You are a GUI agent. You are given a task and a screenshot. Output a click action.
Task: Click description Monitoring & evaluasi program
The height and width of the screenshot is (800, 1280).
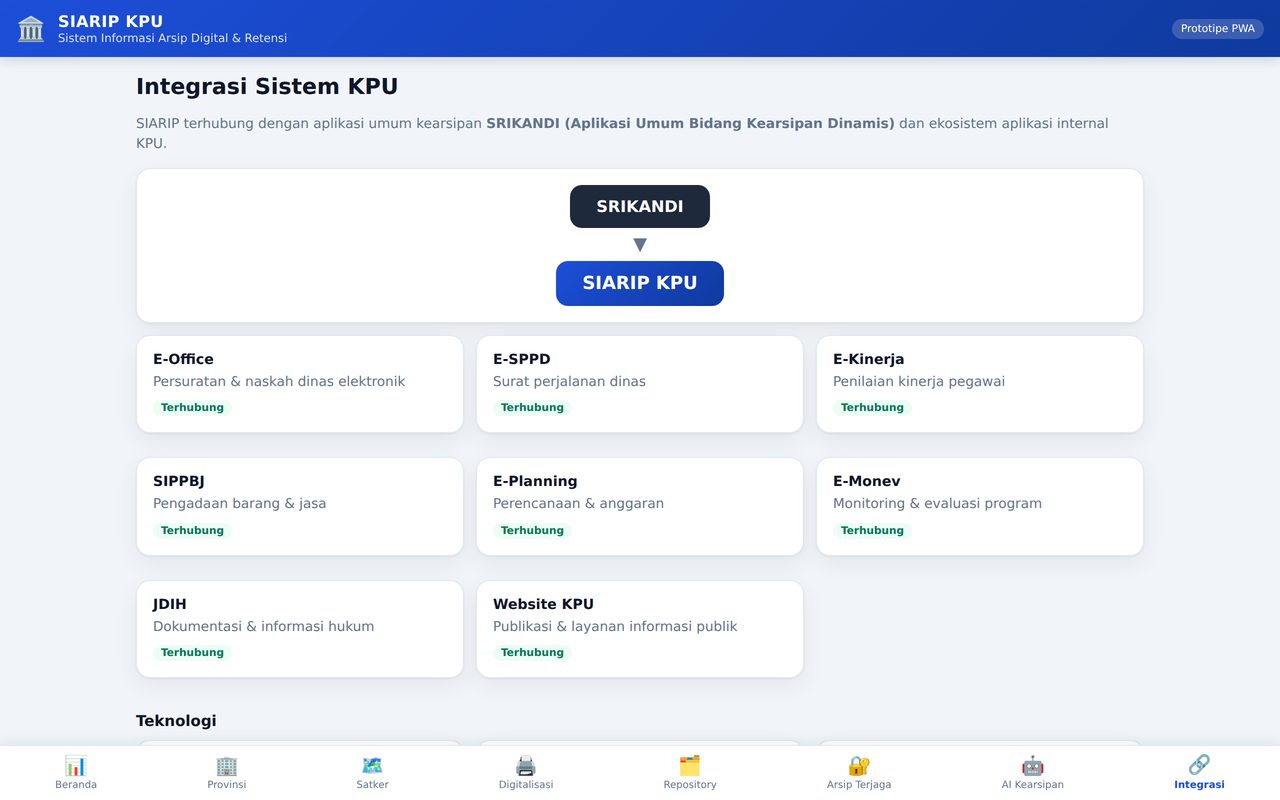click(937, 503)
